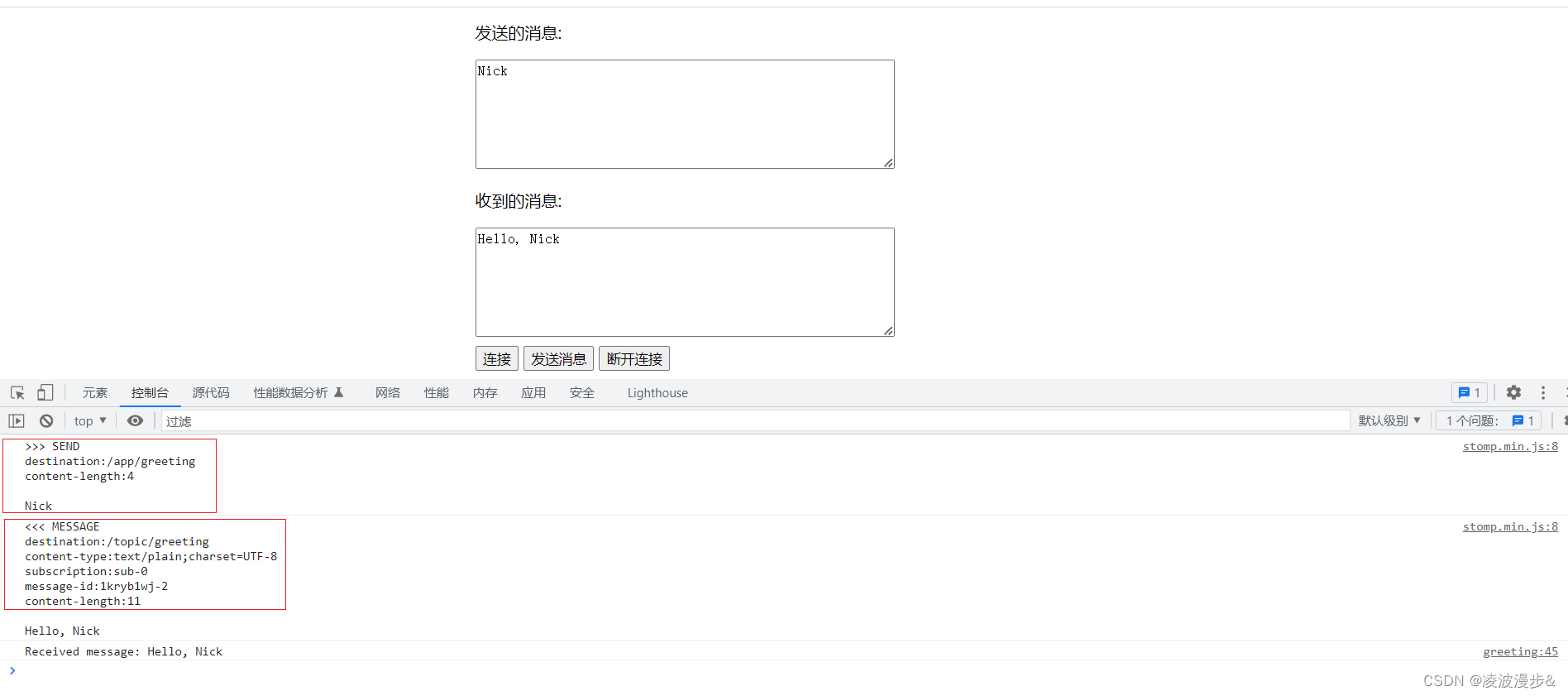Viewport: 1568px width, 696px height.
Task: Open stomp.min.js:8 link for MESSAGE log
Action: pos(1510,527)
